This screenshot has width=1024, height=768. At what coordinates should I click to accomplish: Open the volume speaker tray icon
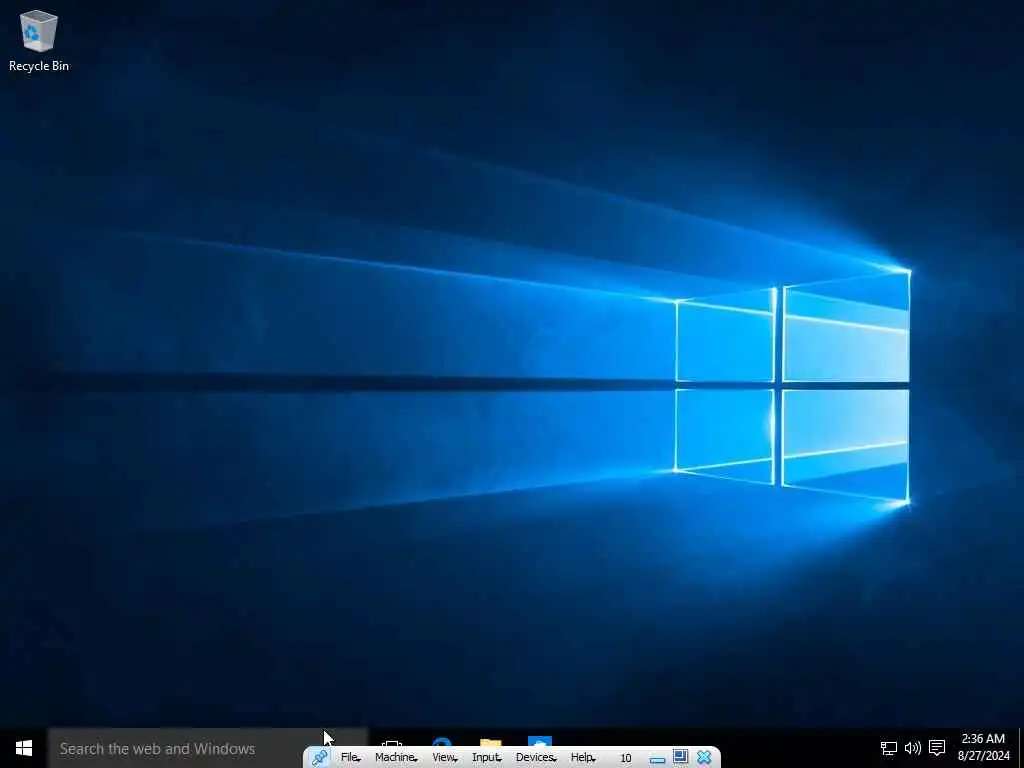(x=912, y=748)
